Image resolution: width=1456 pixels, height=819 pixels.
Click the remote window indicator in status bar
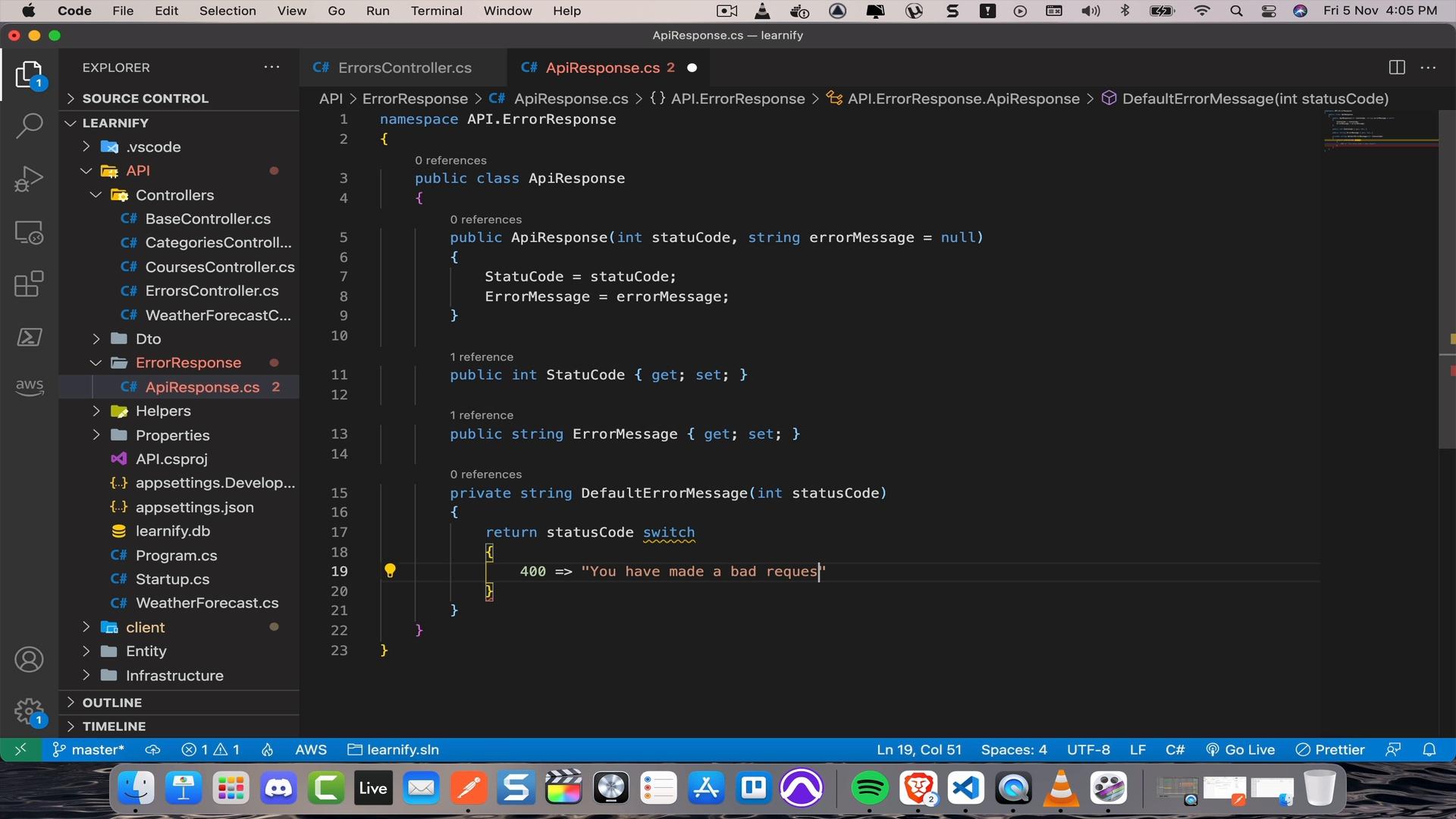pos(20,749)
